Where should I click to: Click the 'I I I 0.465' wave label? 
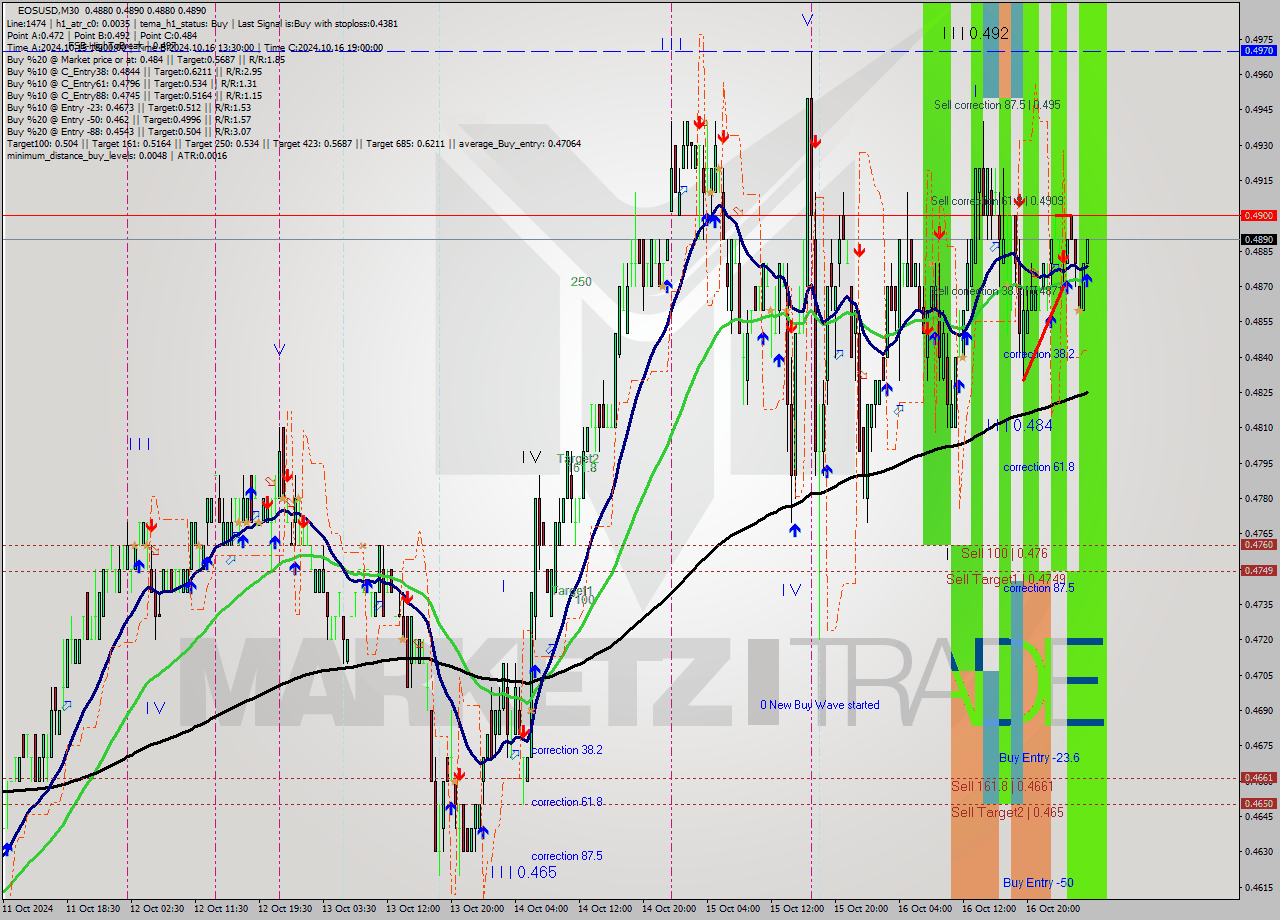pos(523,872)
